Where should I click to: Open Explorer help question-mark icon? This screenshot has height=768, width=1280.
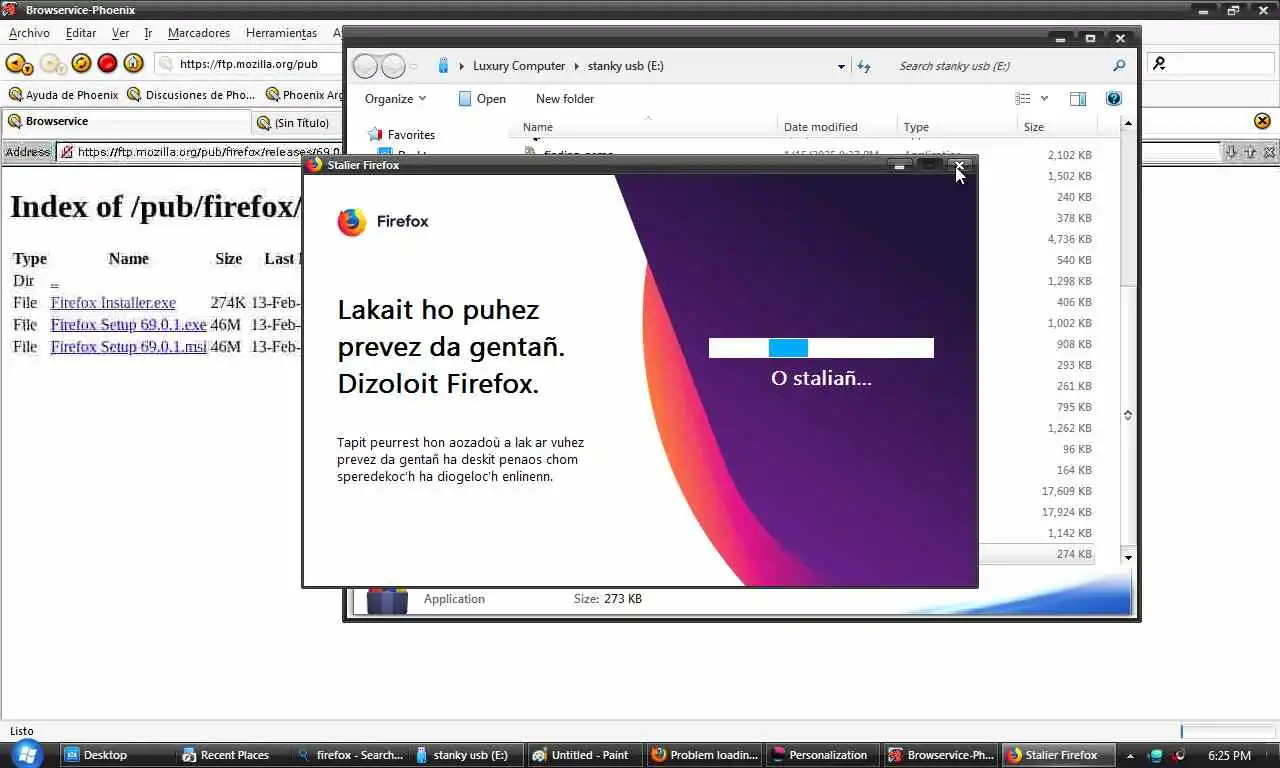tap(1114, 98)
